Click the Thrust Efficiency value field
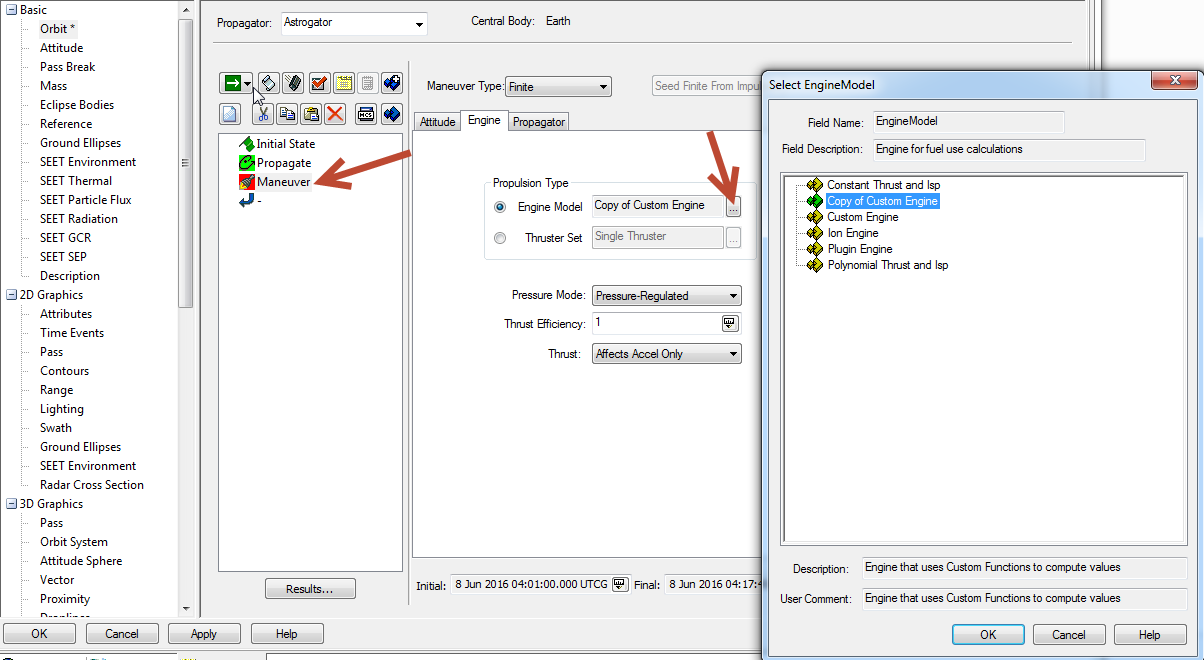This screenshot has width=1204, height=660. pos(656,323)
